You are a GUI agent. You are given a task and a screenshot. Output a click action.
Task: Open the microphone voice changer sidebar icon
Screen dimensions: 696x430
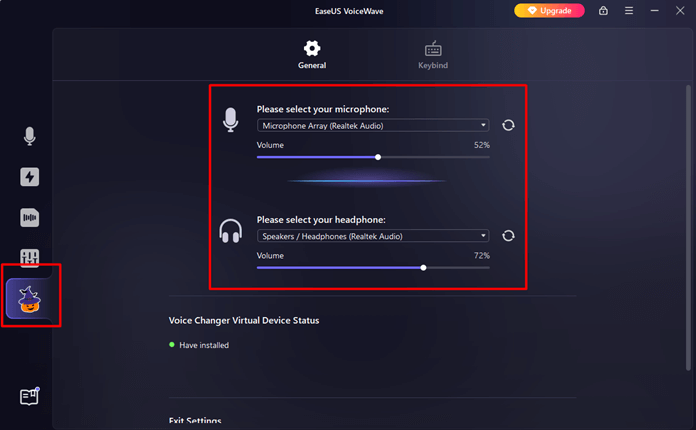point(30,136)
